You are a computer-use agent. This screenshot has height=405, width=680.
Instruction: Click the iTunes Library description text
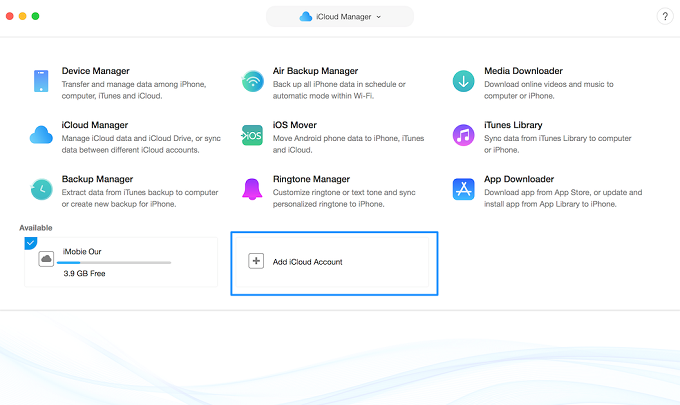click(558, 144)
